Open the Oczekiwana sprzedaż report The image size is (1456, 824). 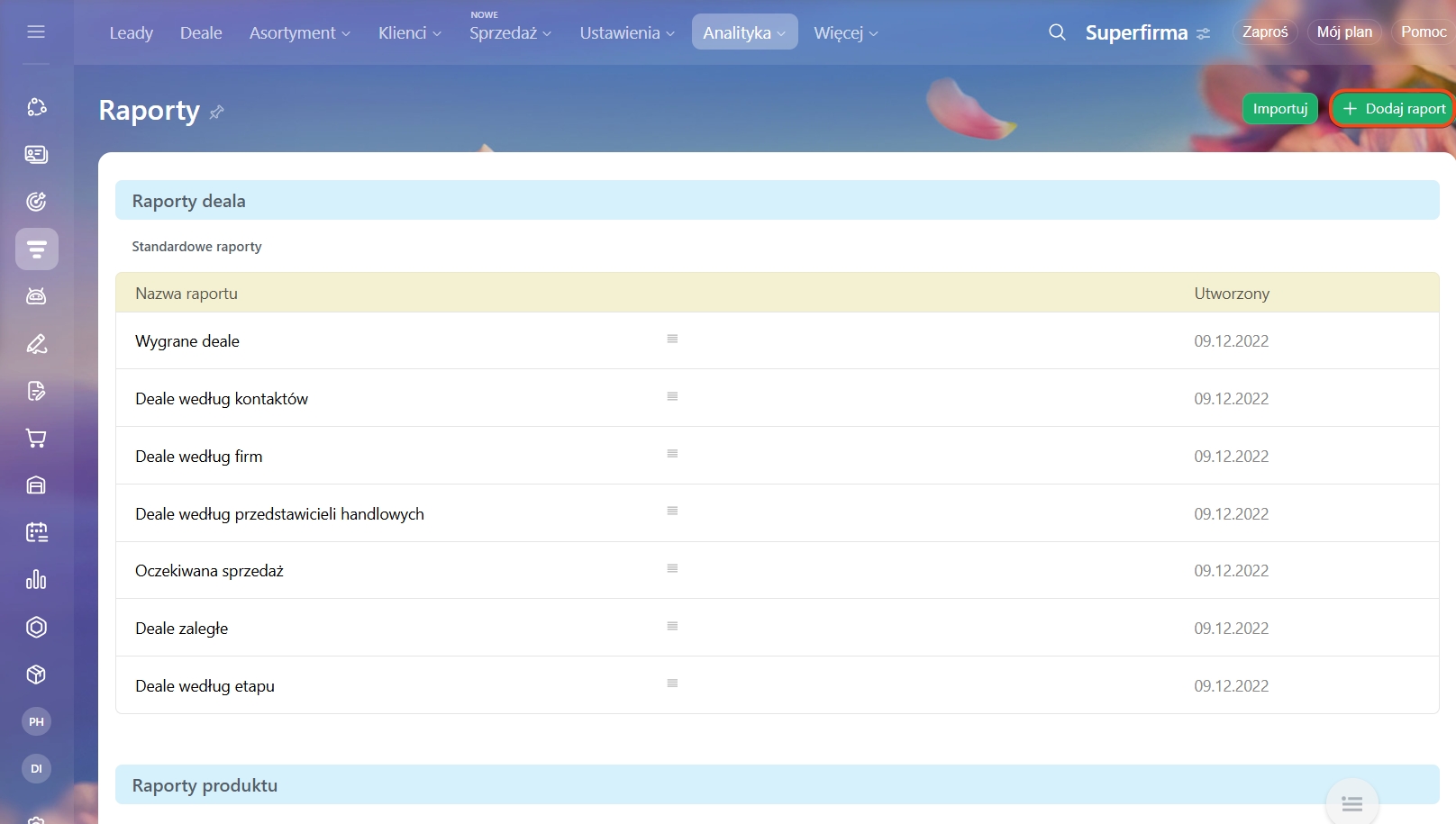[209, 571]
